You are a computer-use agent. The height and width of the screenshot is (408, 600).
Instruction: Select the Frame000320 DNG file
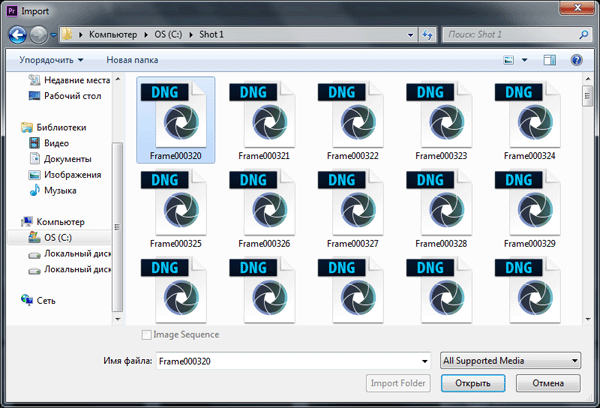(x=176, y=120)
